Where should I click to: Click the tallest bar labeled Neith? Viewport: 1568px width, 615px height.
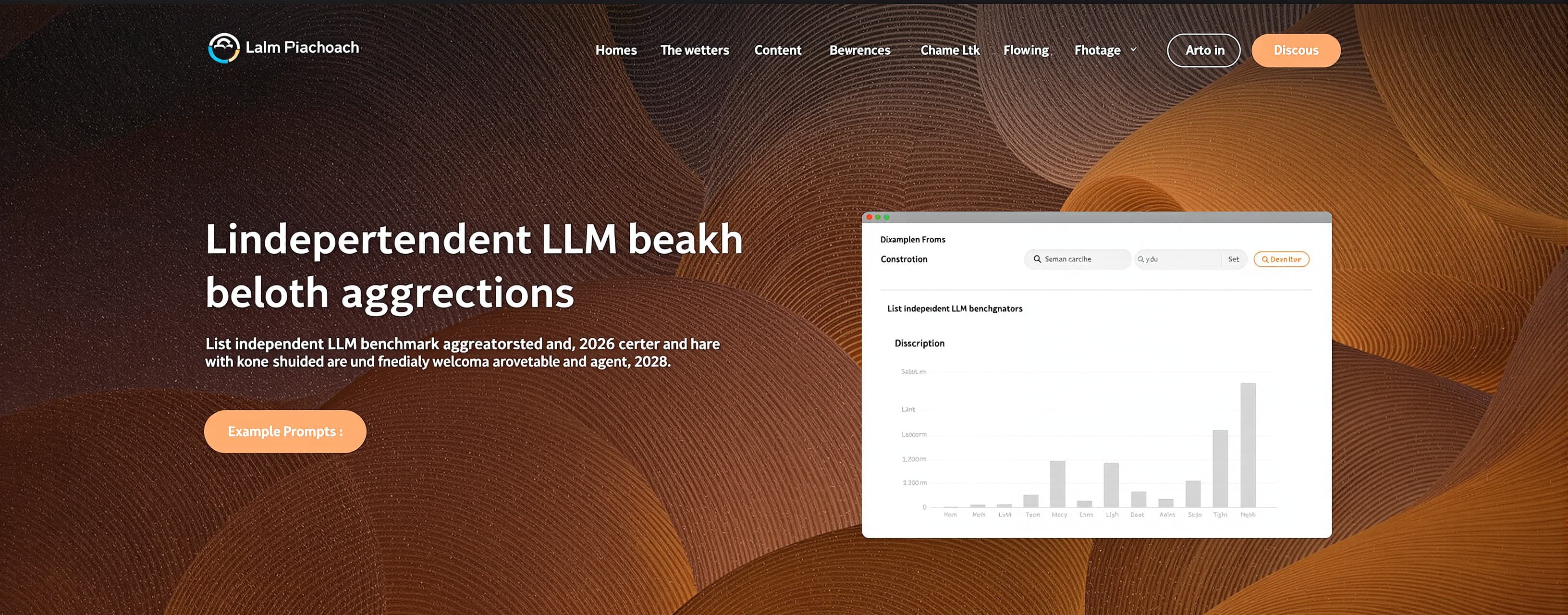coord(1248,445)
